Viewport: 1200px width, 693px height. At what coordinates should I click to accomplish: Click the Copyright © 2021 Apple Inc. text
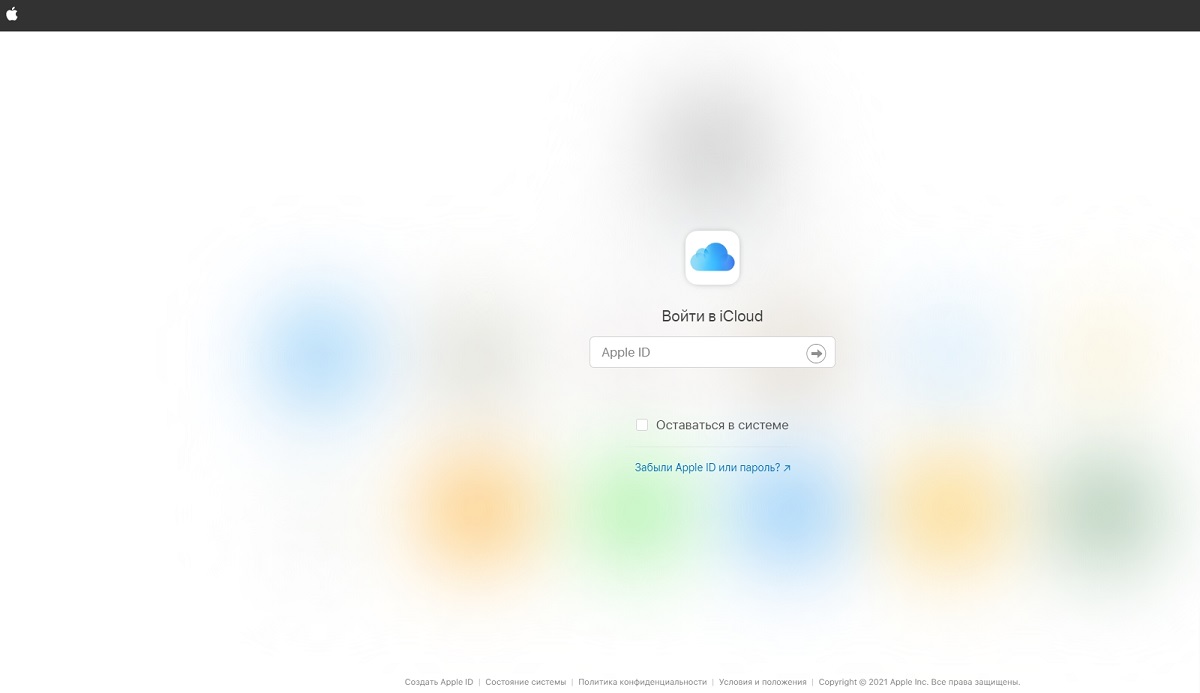[872, 682]
